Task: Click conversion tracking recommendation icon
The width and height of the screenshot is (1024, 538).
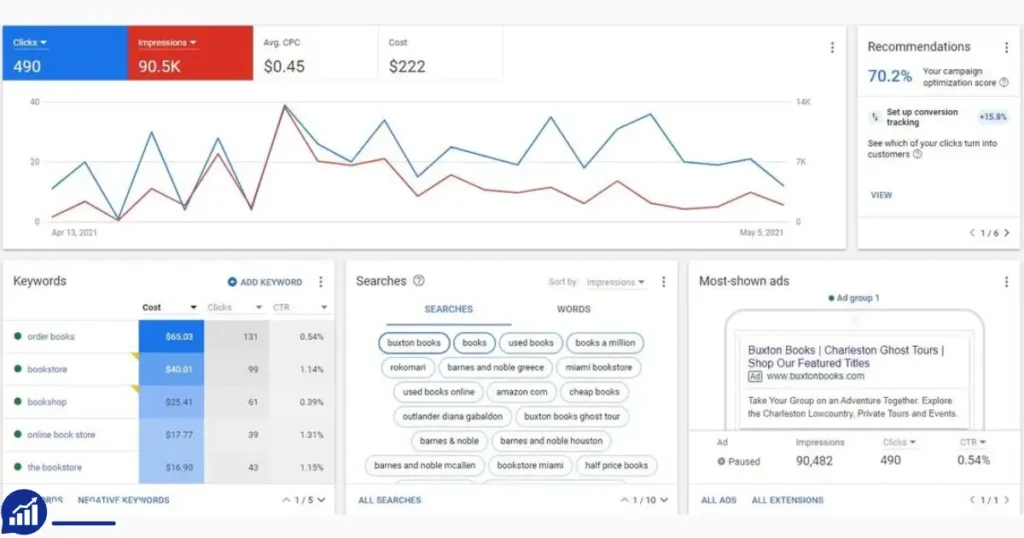Action: 875,117
